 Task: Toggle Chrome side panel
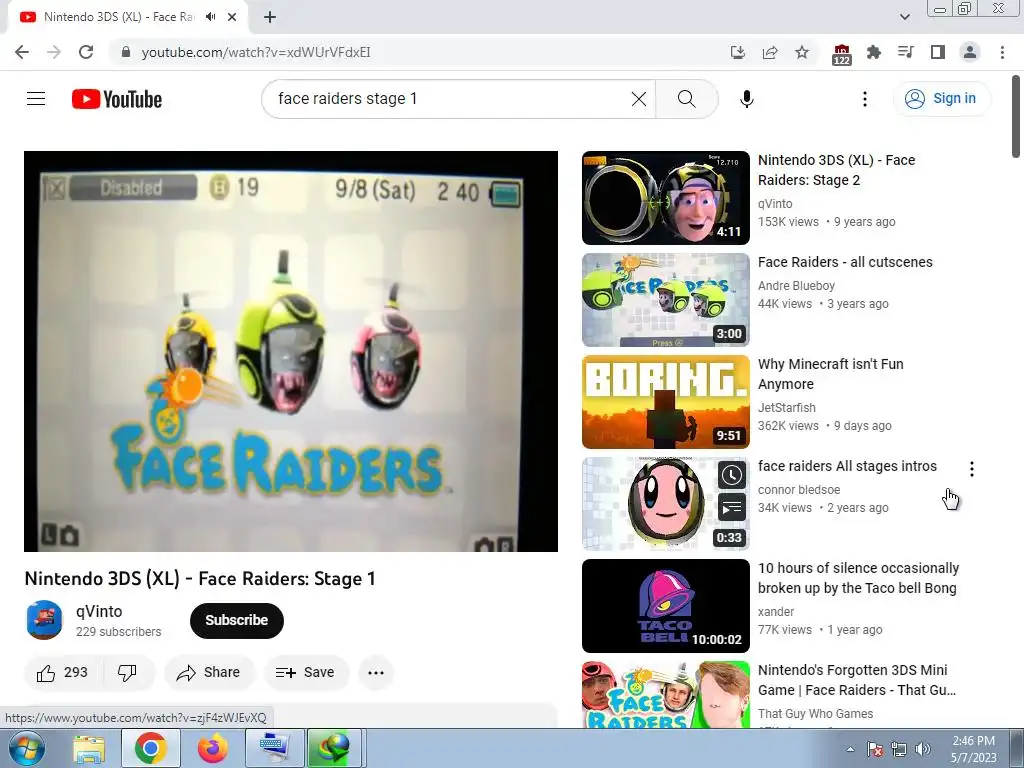(938, 52)
